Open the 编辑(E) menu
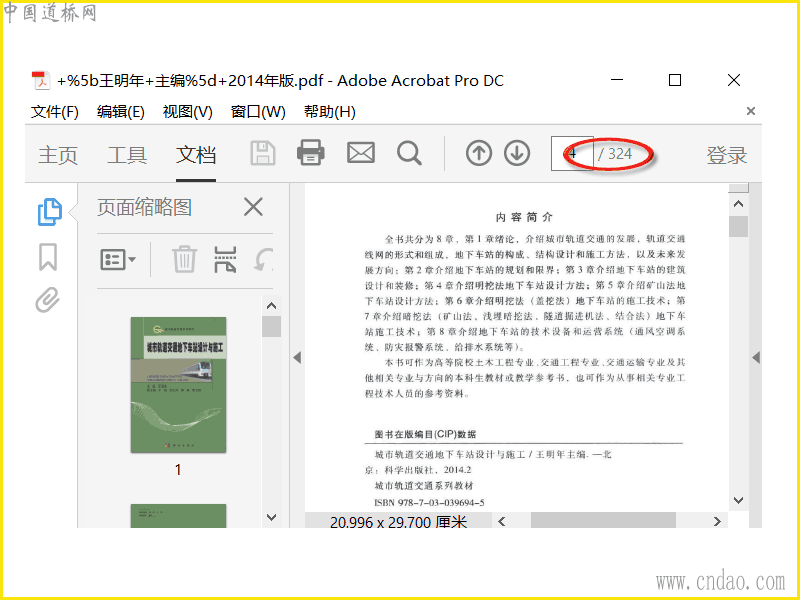The height and width of the screenshot is (600, 800). tap(120, 111)
